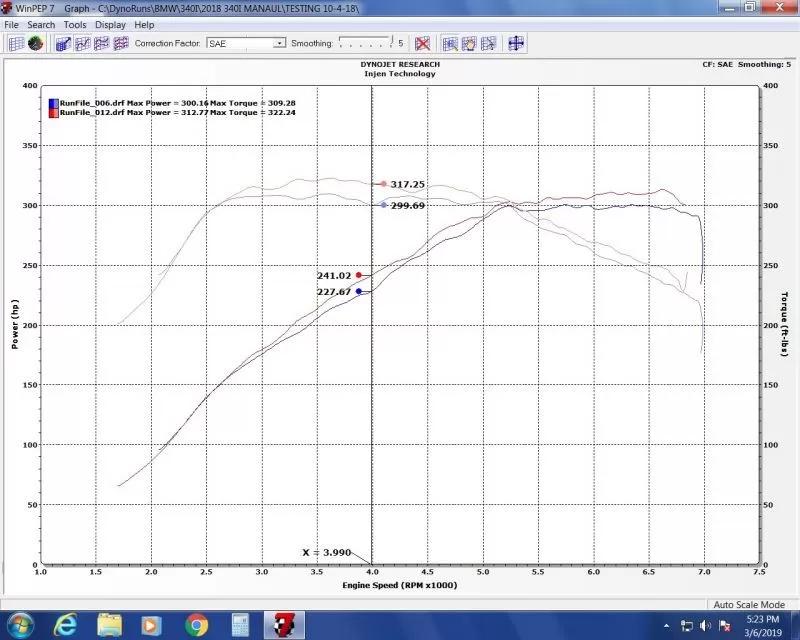Click the graph icon with the diagonal arrow
Screen dimensions: 800x640
click(63, 43)
